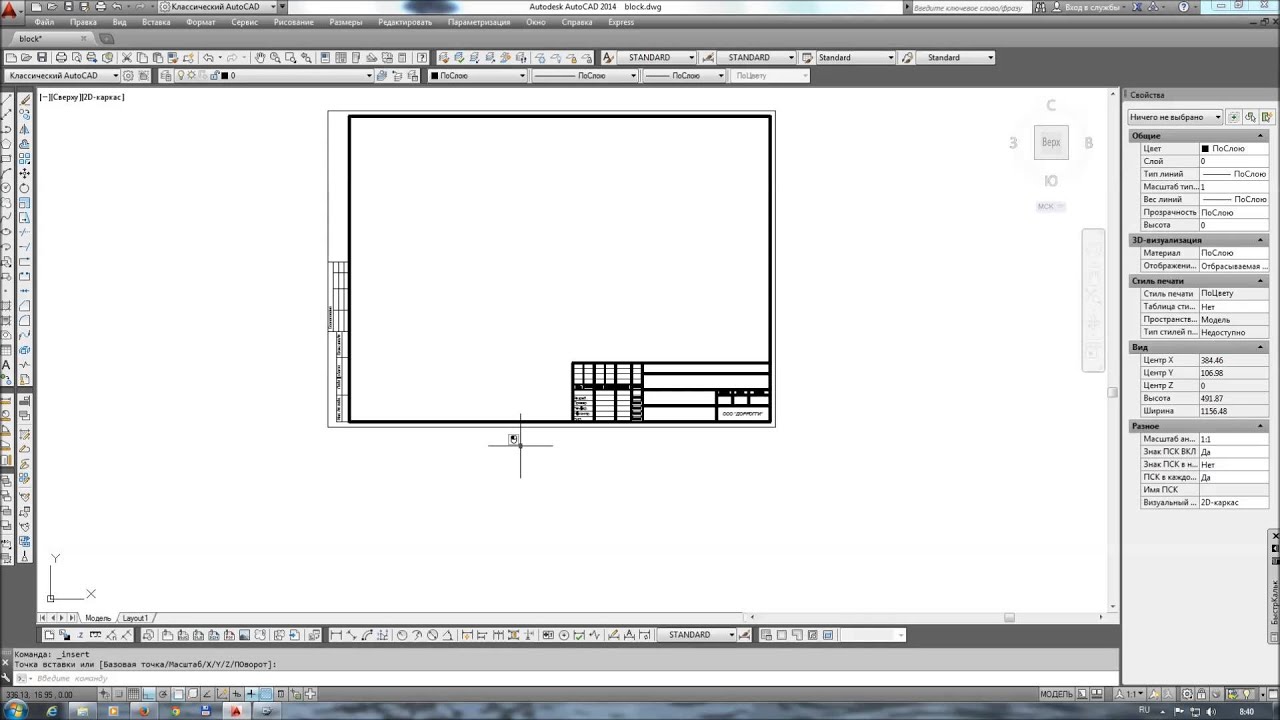
Task: Click the keyword search field in title bar
Action: [971, 7]
